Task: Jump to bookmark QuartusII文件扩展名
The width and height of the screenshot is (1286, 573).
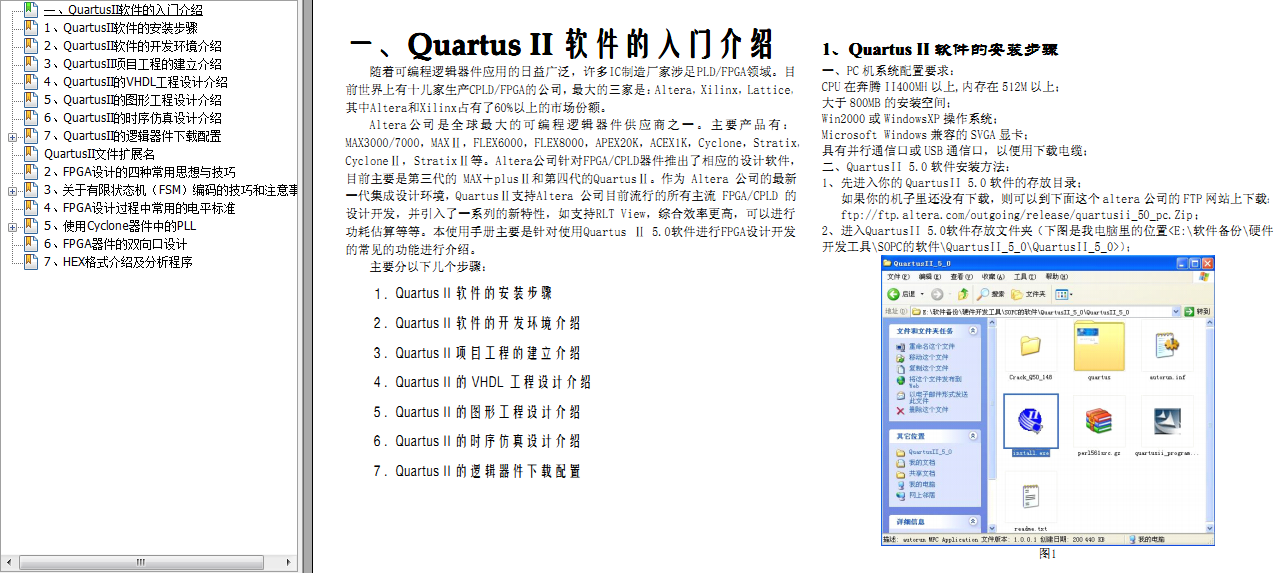Action: pyautogui.click(x=99, y=154)
